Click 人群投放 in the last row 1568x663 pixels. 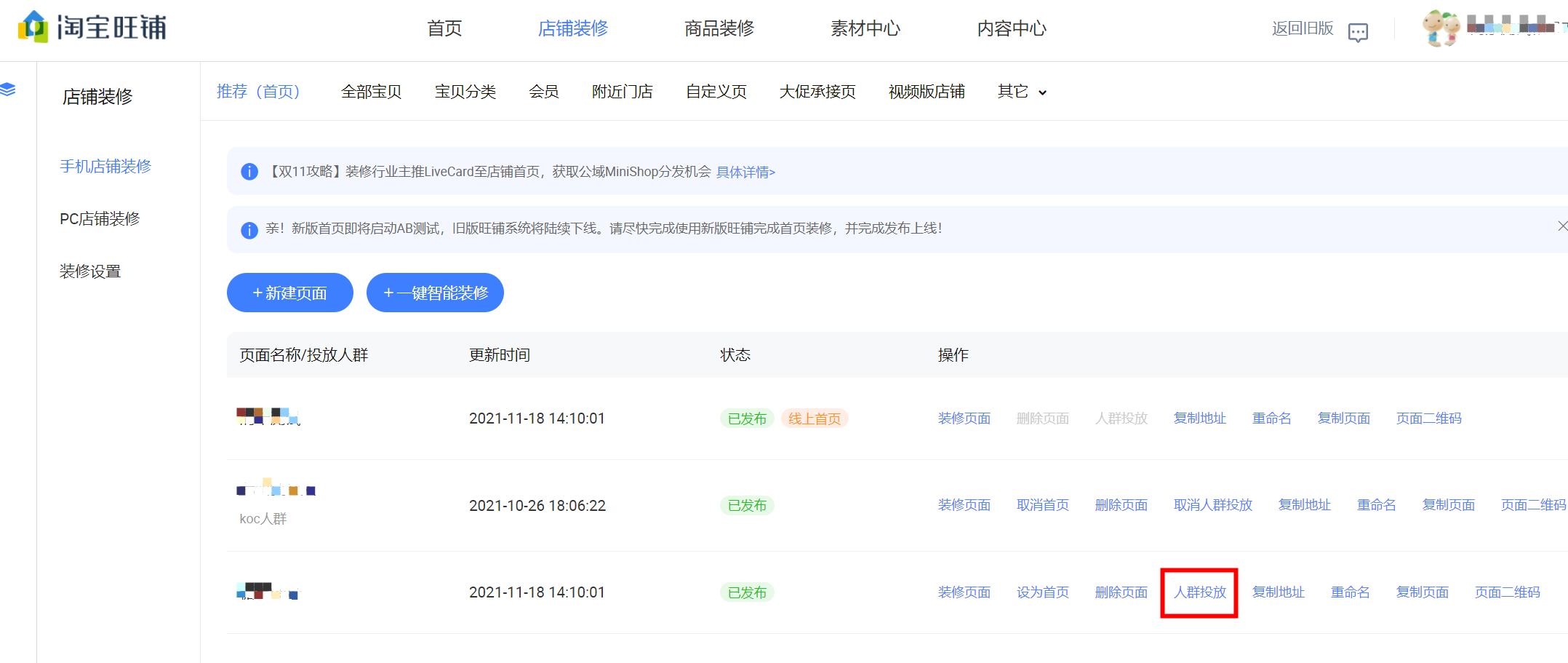coord(1200,592)
